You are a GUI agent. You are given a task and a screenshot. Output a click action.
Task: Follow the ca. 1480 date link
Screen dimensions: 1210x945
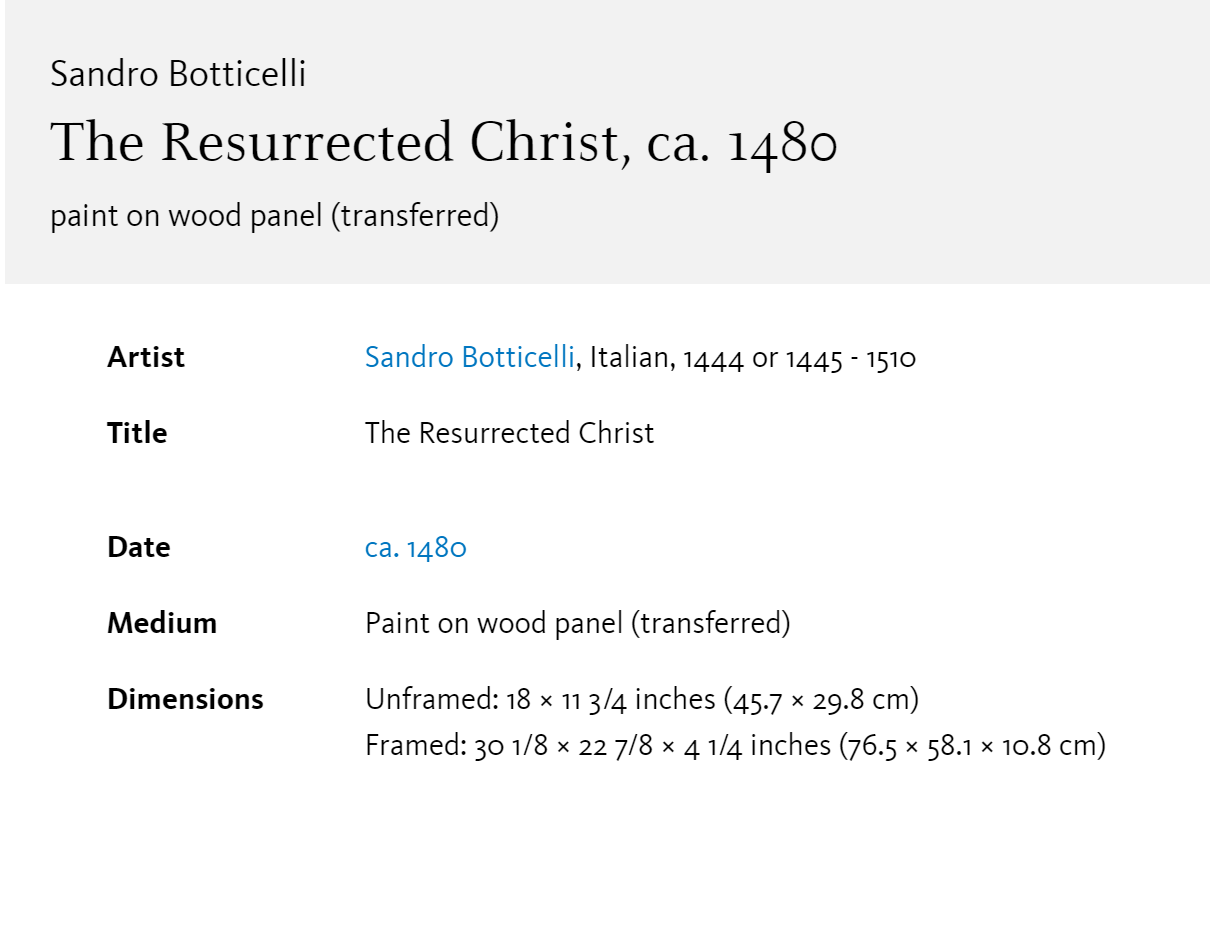point(415,547)
